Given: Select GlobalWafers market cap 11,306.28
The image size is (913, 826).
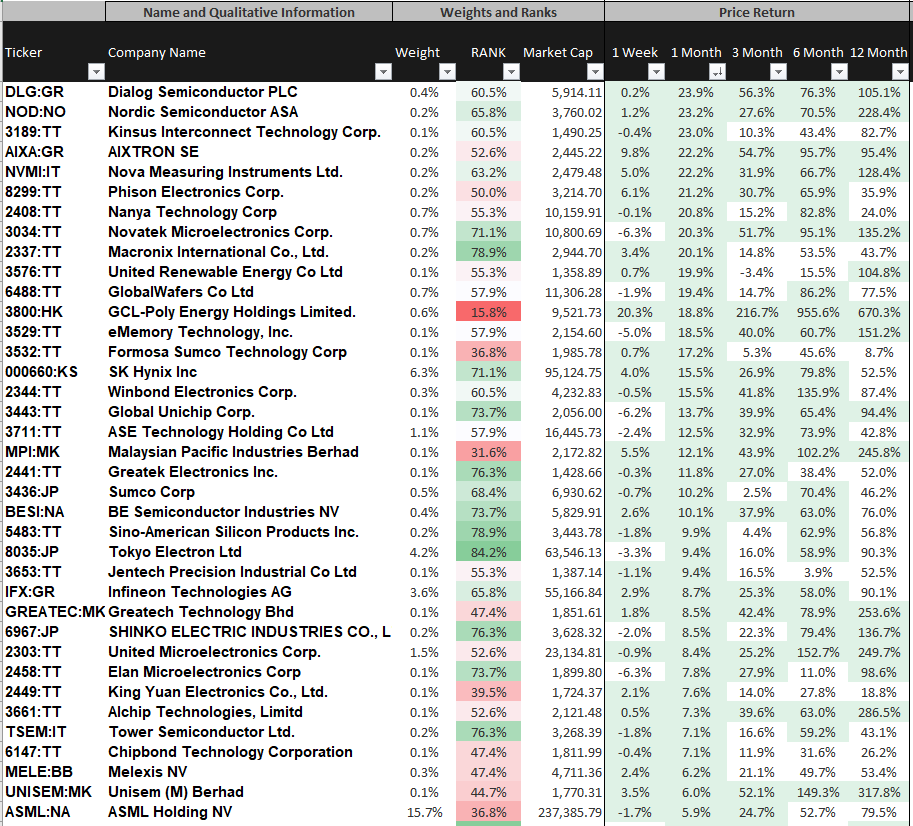Looking at the screenshot, I should click(562, 292).
